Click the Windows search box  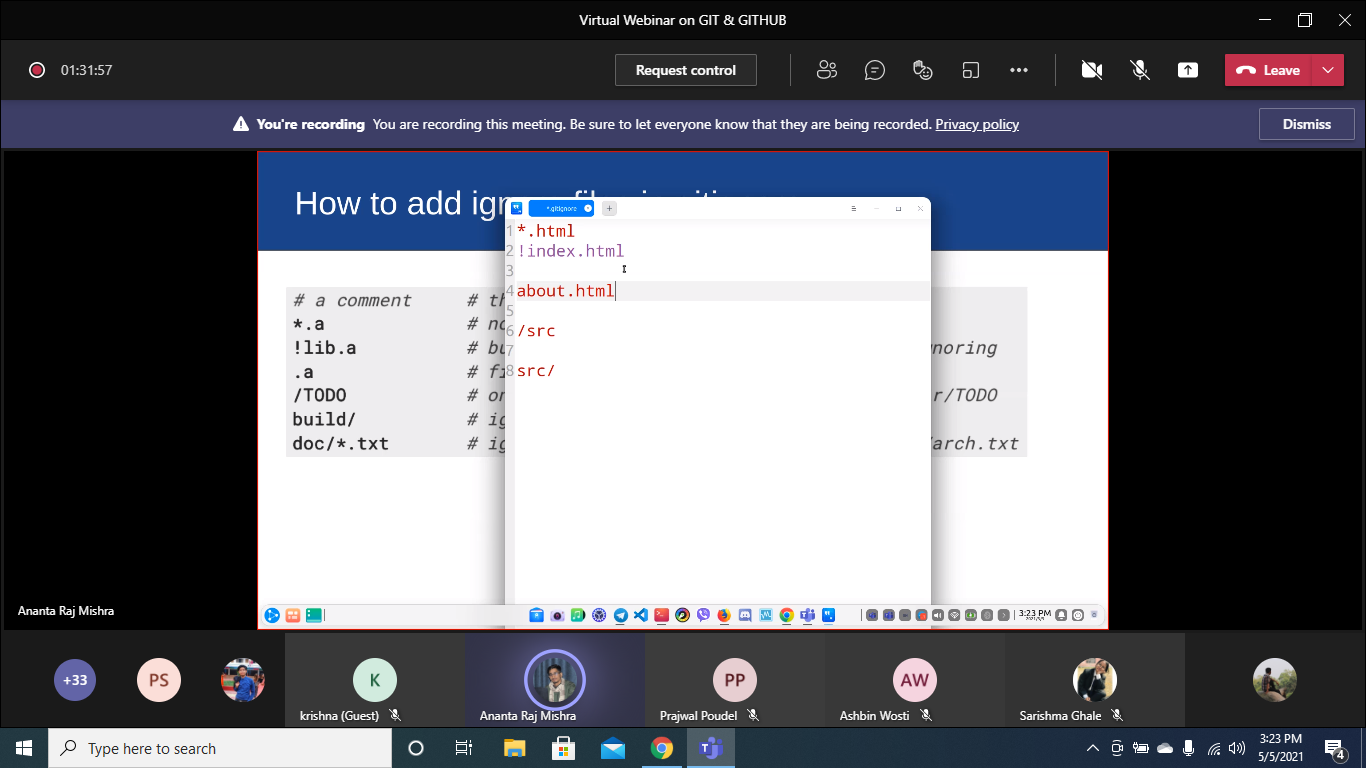pos(220,748)
